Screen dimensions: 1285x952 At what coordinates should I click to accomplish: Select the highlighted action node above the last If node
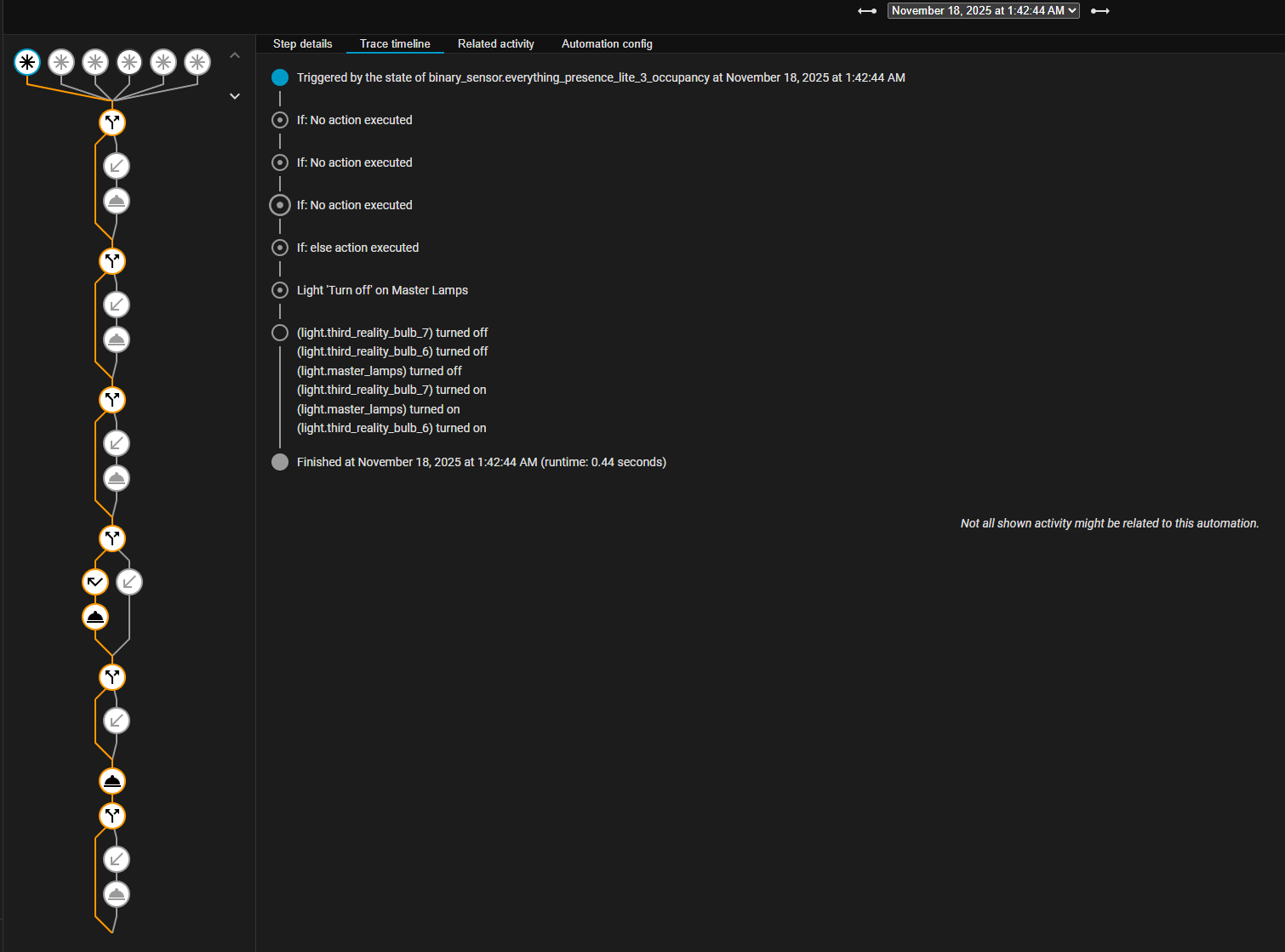[112, 781]
